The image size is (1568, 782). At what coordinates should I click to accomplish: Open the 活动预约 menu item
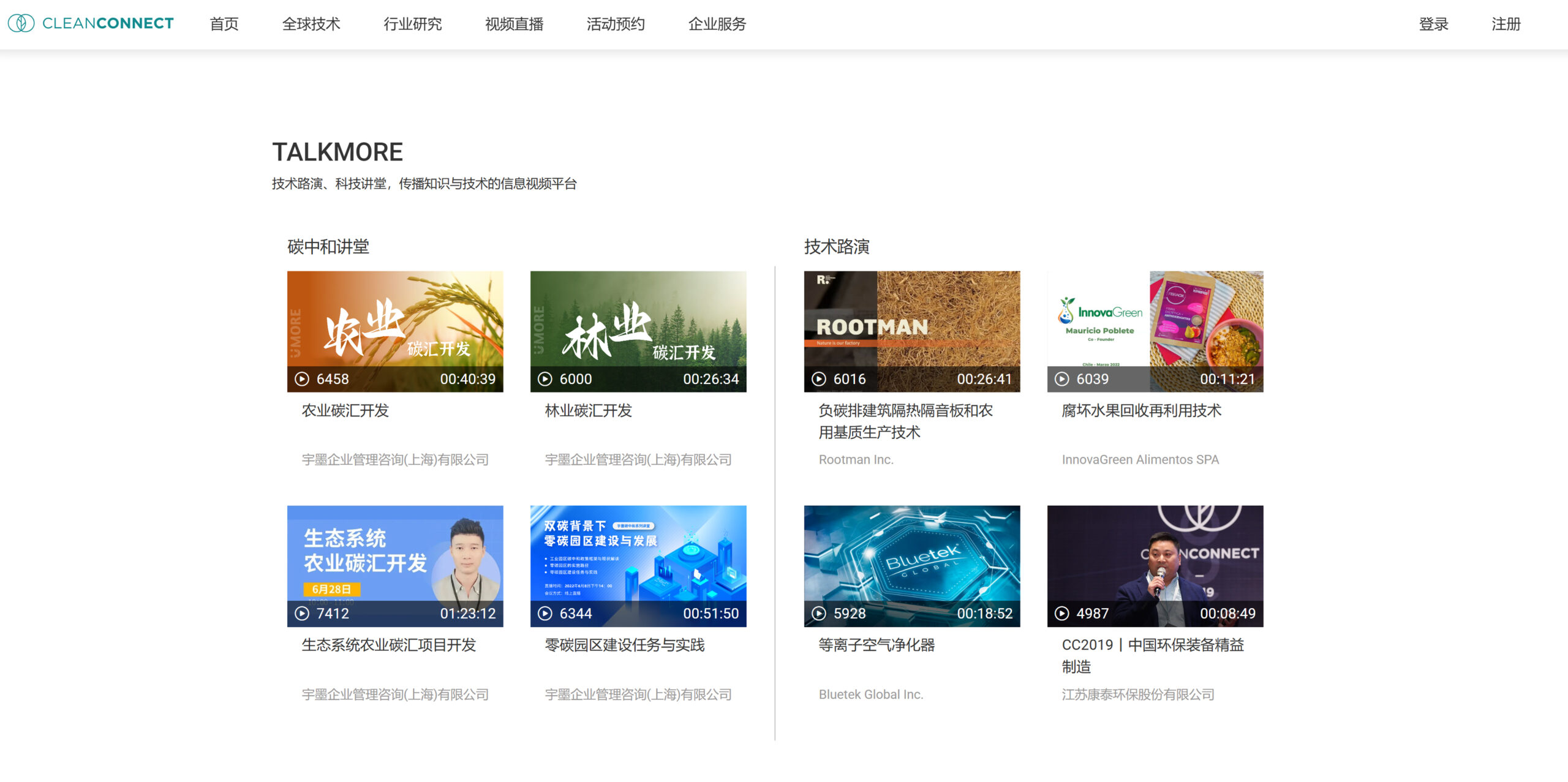(616, 24)
